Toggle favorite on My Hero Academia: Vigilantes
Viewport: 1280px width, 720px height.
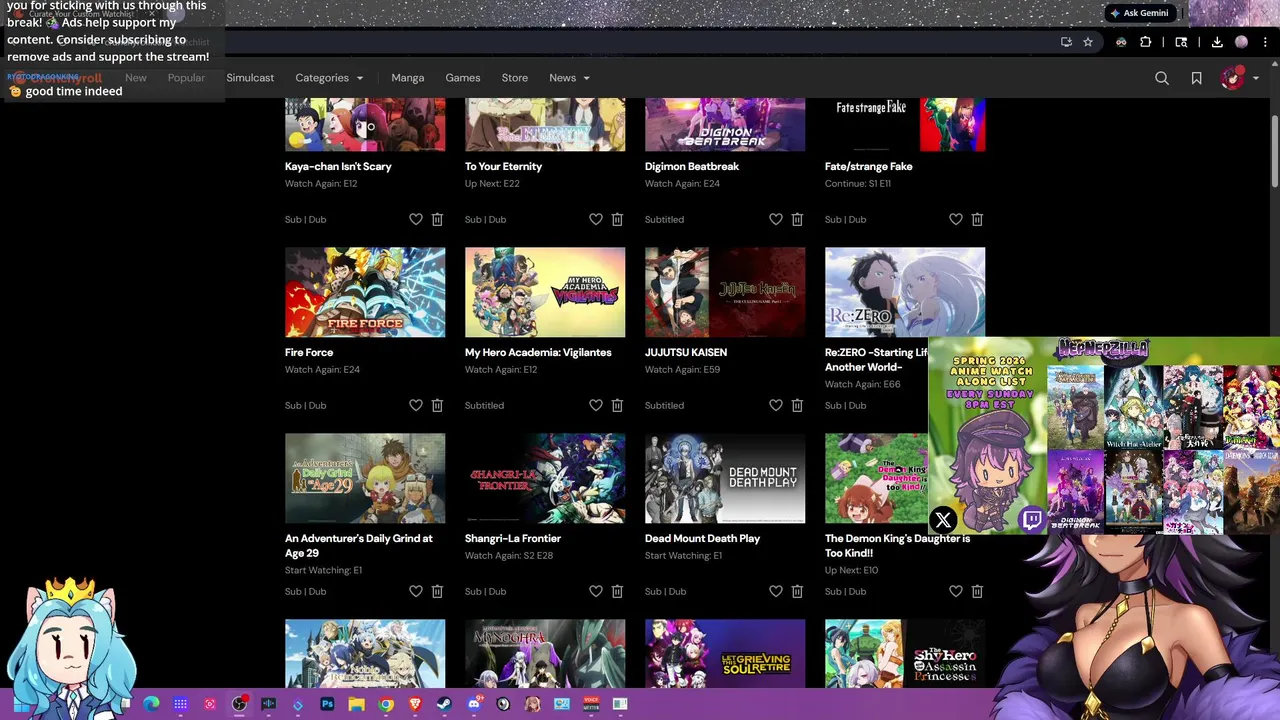pos(596,405)
